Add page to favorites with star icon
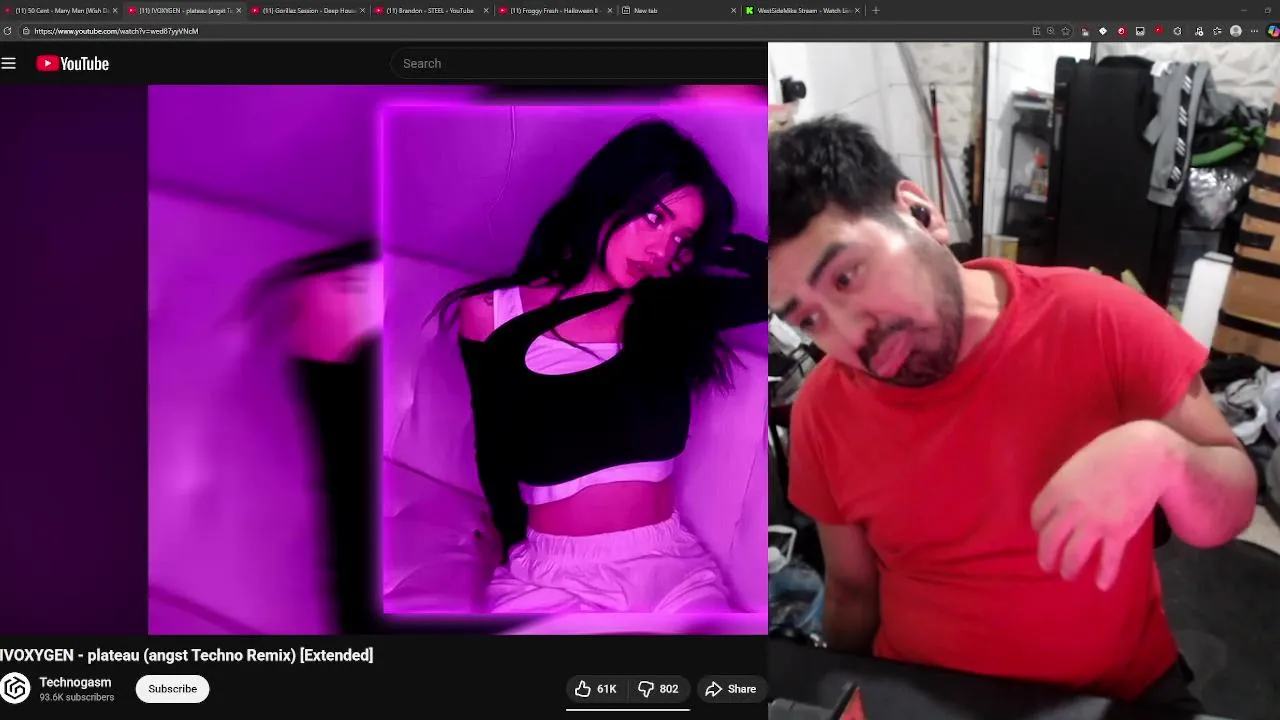1280x720 pixels. tap(1066, 31)
